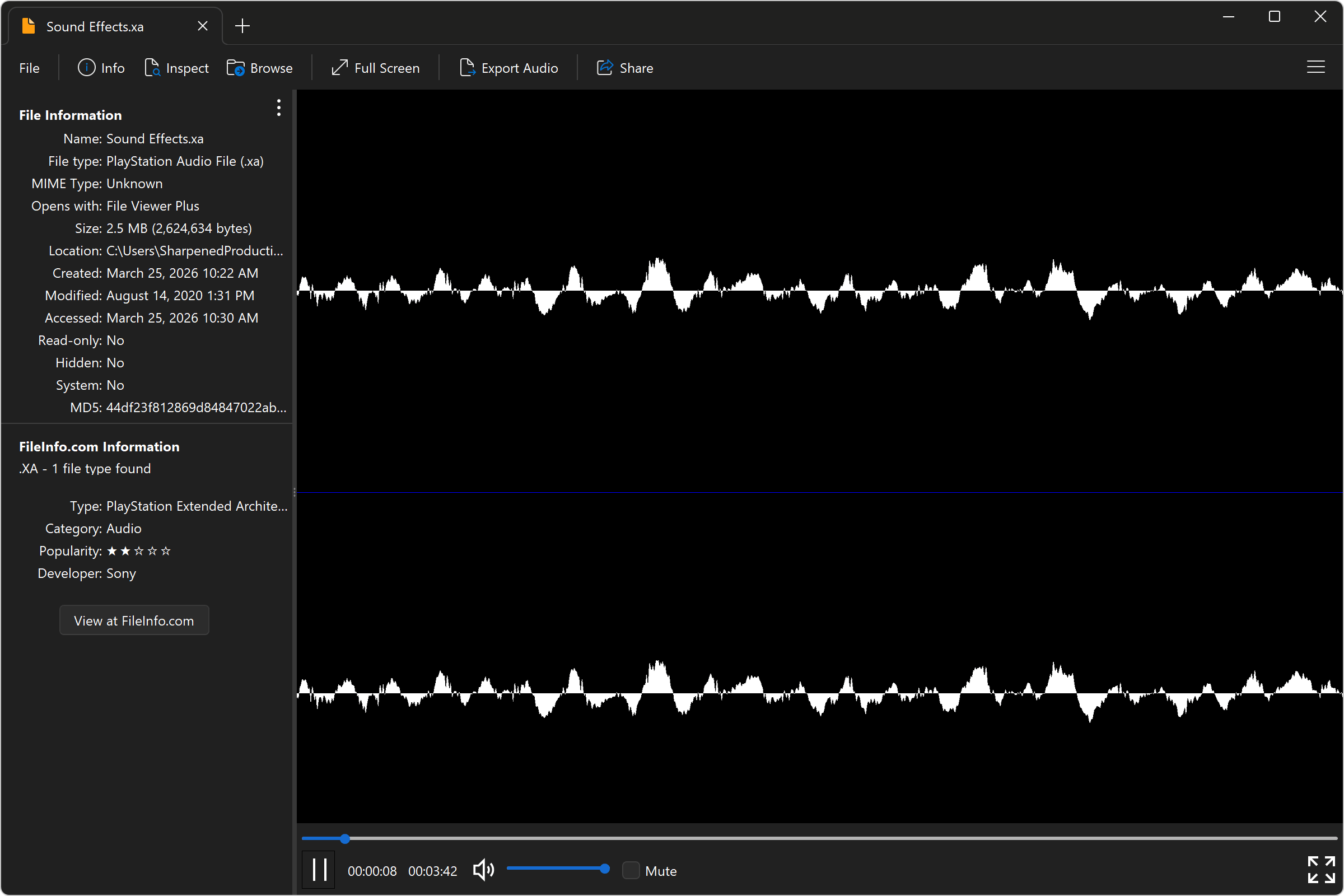Viewport: 1344px width, 896px height.
Task: Click the Location path value
Action: tap(195, 251)
